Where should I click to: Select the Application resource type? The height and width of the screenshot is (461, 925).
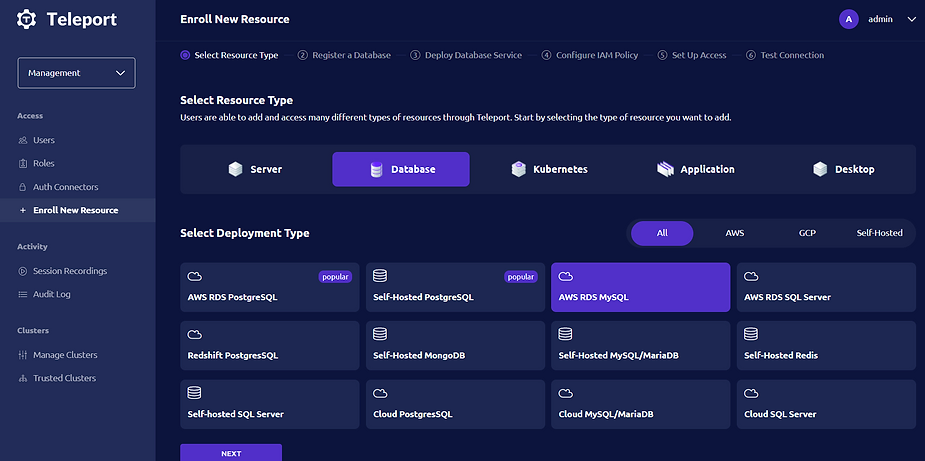[x=696, y=169]
